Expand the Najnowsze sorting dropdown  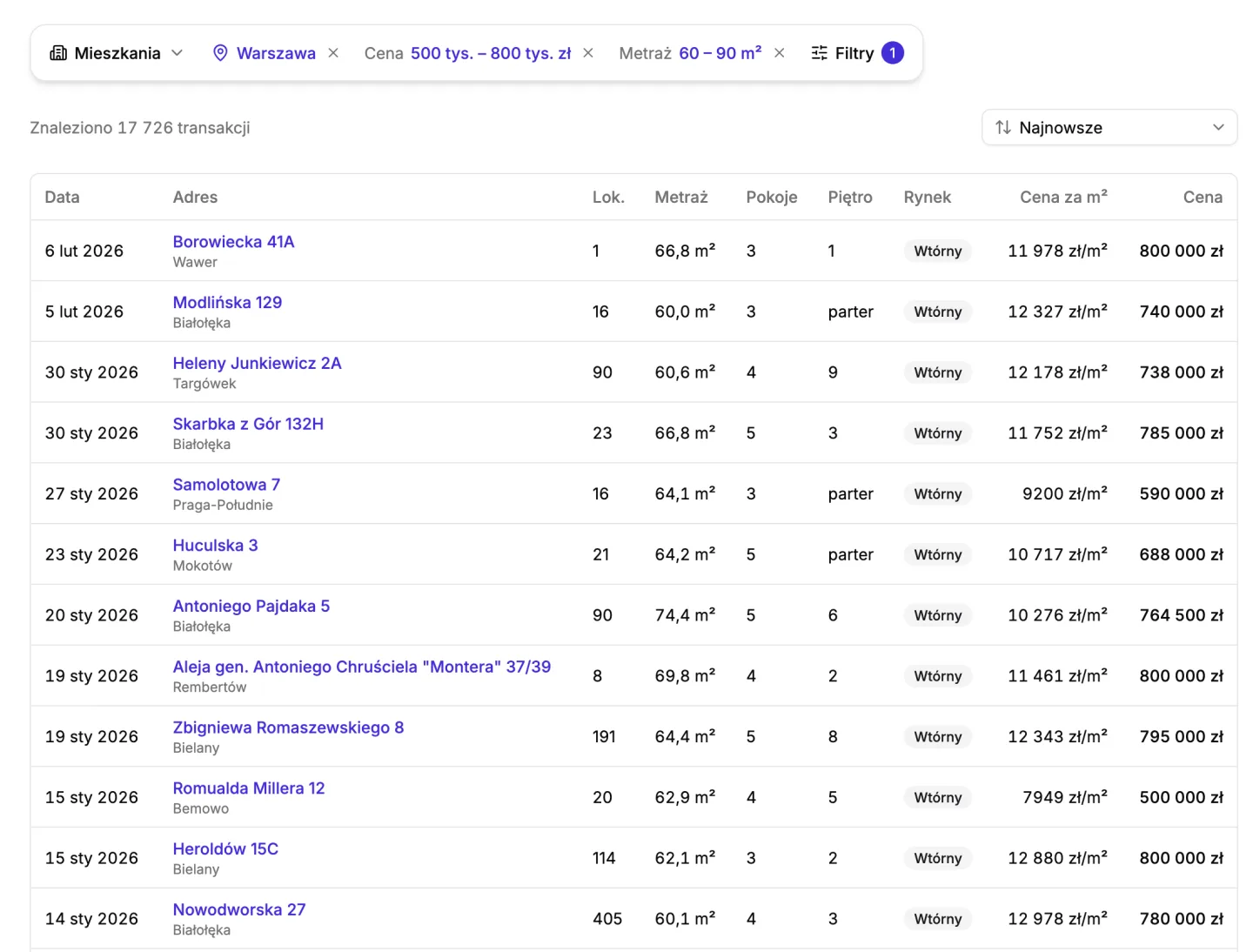coord(1109,128)
